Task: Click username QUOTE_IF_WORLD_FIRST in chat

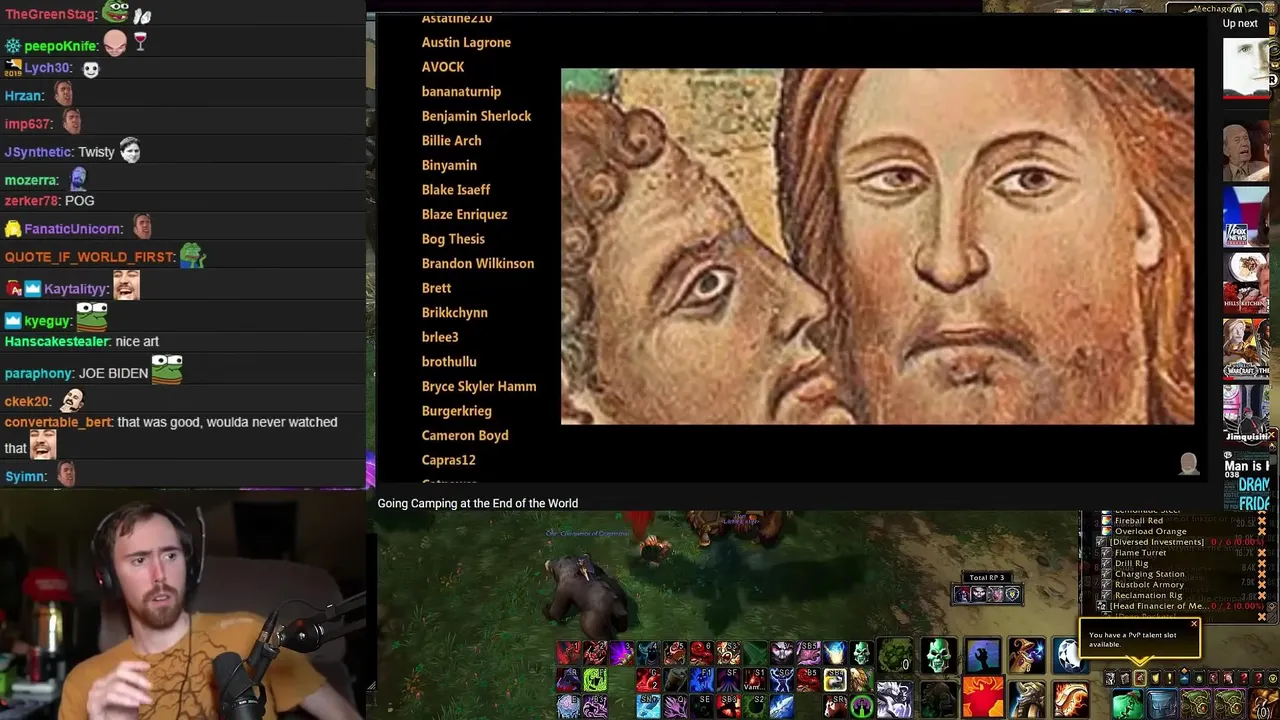Action: tap(89, 257)
